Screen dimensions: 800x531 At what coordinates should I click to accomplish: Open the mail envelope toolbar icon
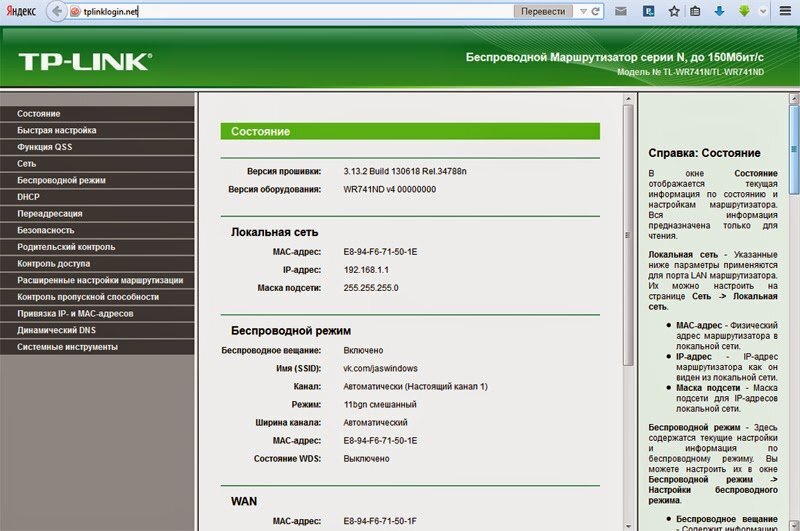pos(620,11)
